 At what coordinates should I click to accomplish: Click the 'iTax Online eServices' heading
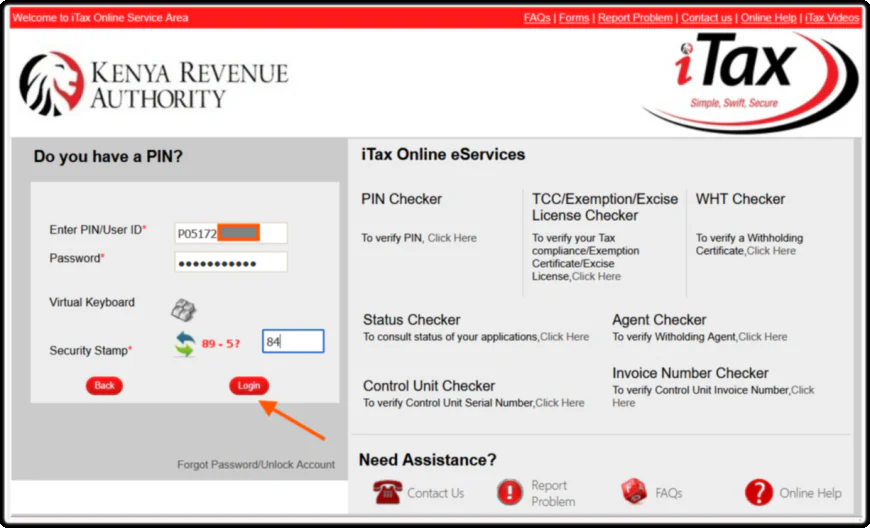pos(443,154)
